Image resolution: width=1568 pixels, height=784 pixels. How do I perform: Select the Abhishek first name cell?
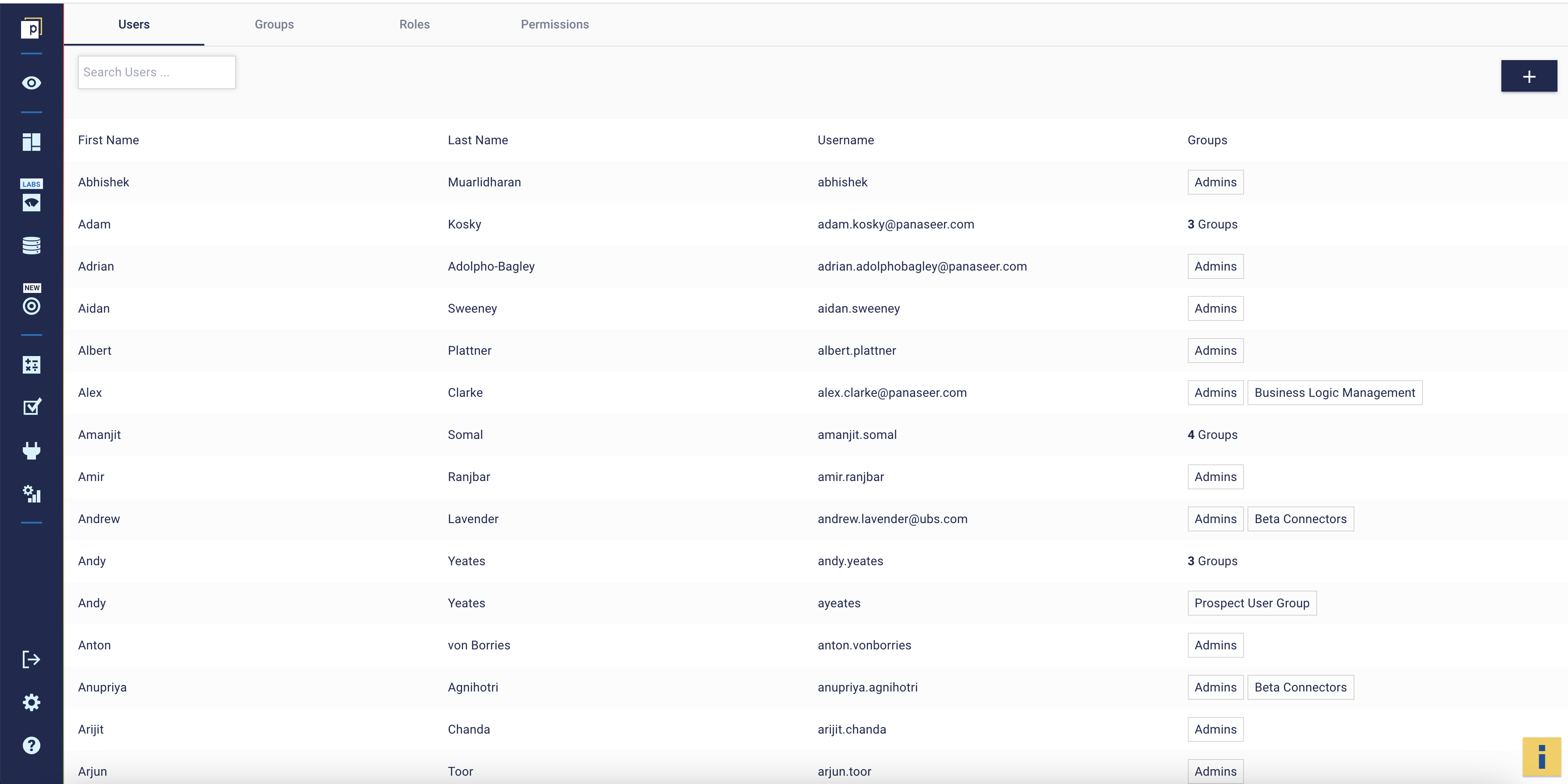tap(103, 182)
